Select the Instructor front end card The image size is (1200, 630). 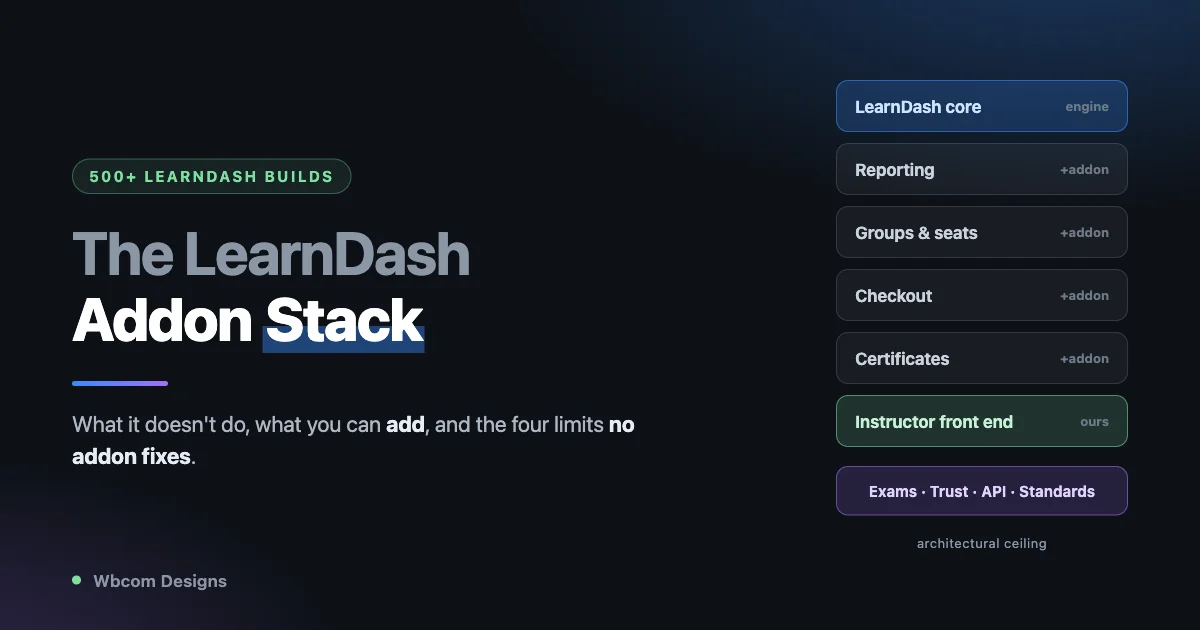(981, 421)
